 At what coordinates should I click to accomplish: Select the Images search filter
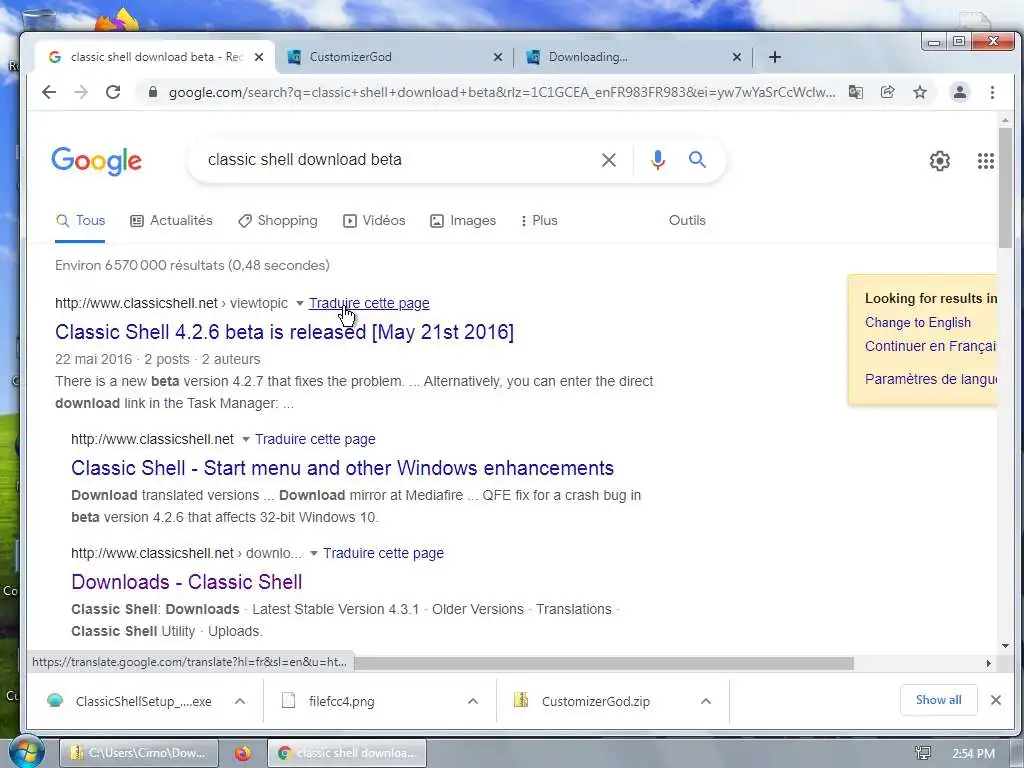(463, 221)
